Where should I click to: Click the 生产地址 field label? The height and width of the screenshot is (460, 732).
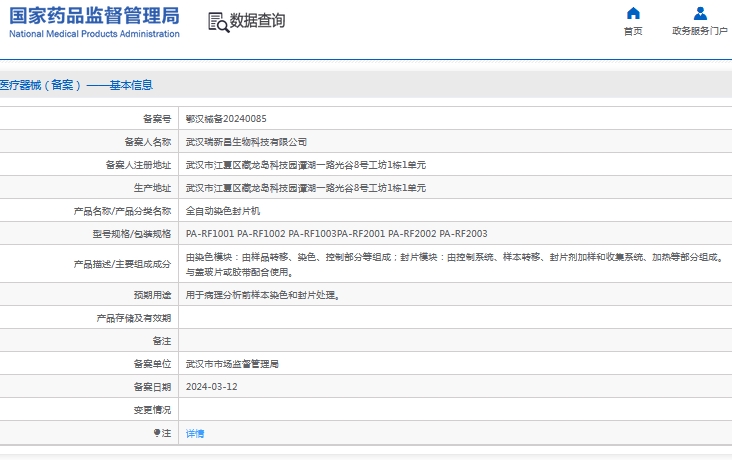152,188
